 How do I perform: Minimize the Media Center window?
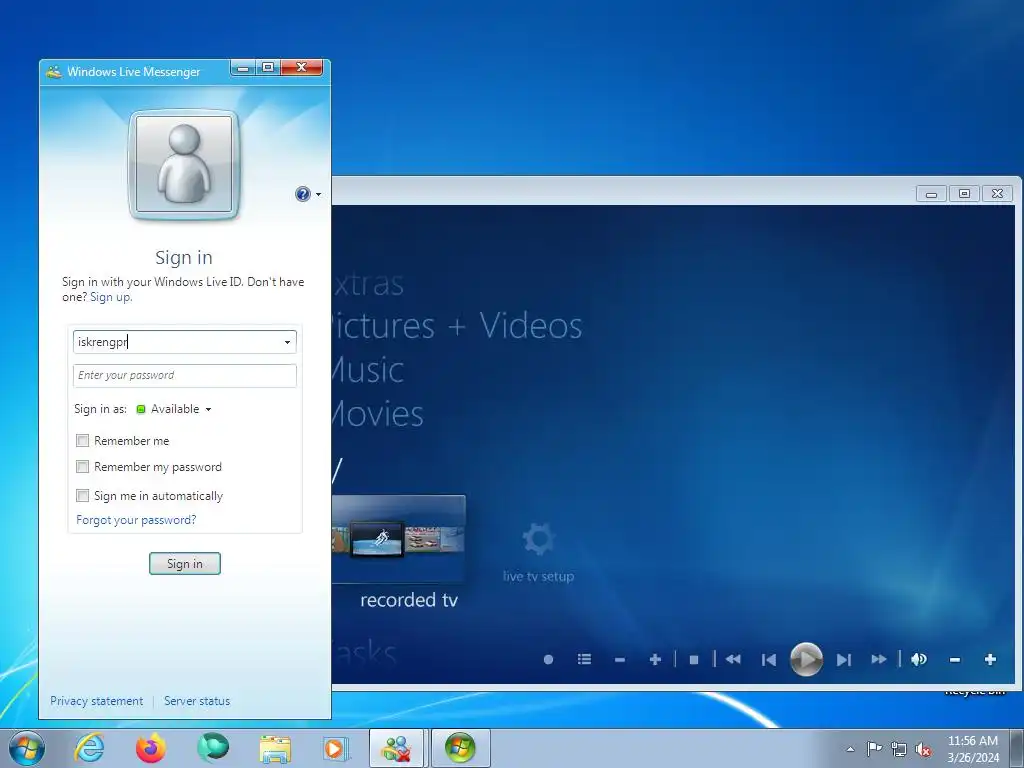tap(932, 194)
